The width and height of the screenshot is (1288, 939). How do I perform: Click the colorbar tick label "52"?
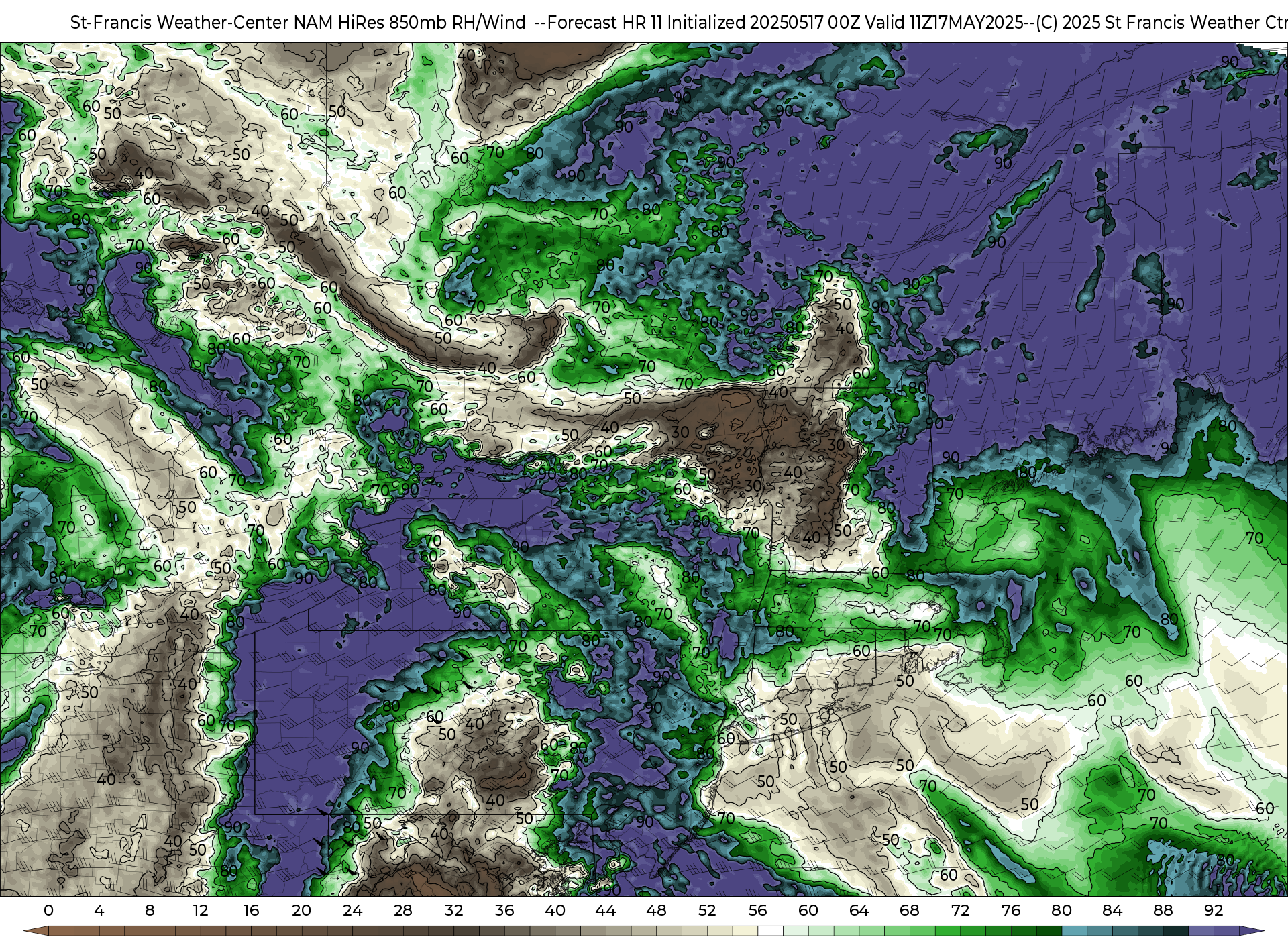pos(707,911)
